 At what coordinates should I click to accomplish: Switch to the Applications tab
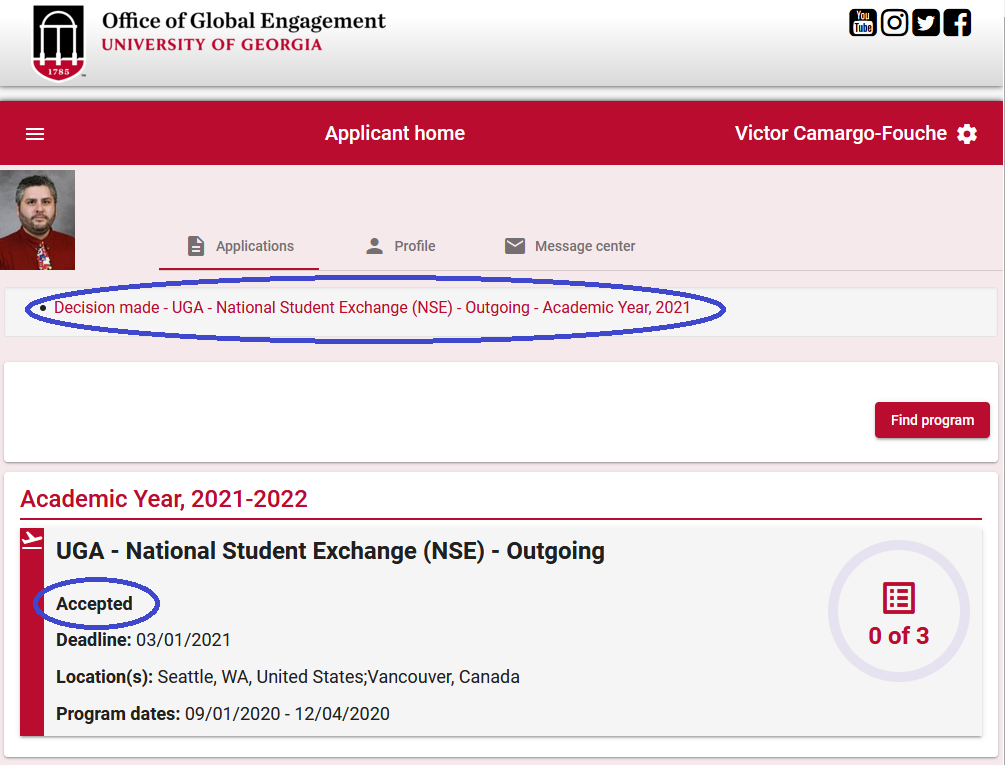click(x=239, y=247)
